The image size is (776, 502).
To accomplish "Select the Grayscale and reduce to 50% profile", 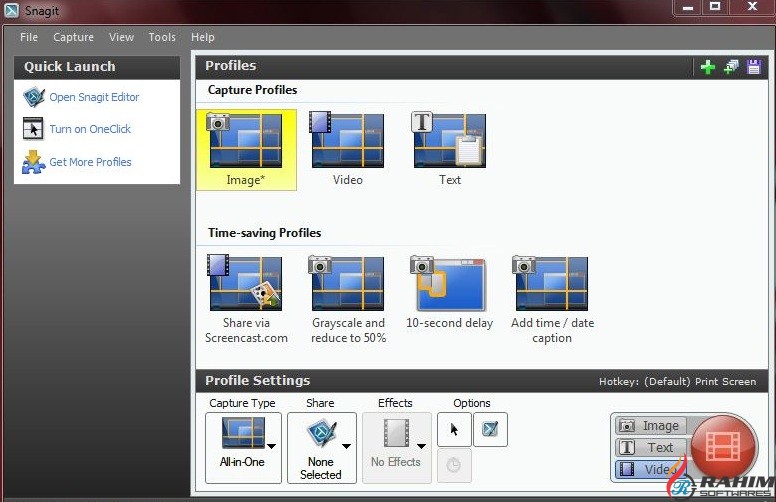I will tap(348, 300).
